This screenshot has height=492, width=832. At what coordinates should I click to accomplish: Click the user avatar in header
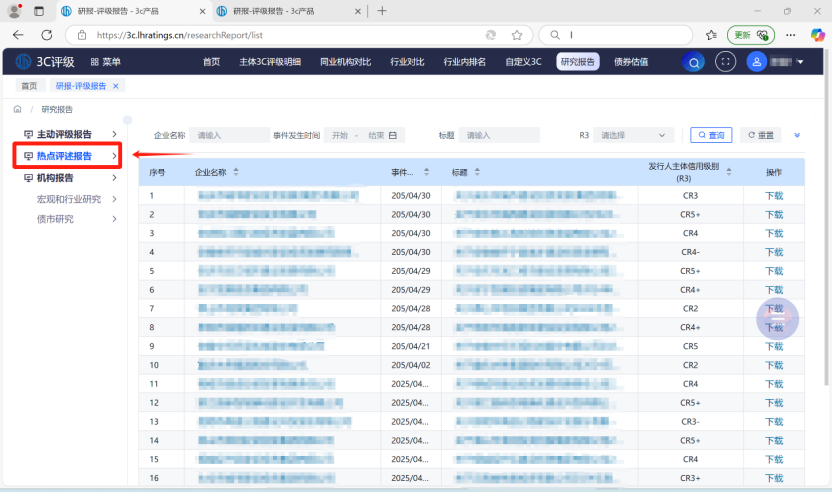coord(757,62)
